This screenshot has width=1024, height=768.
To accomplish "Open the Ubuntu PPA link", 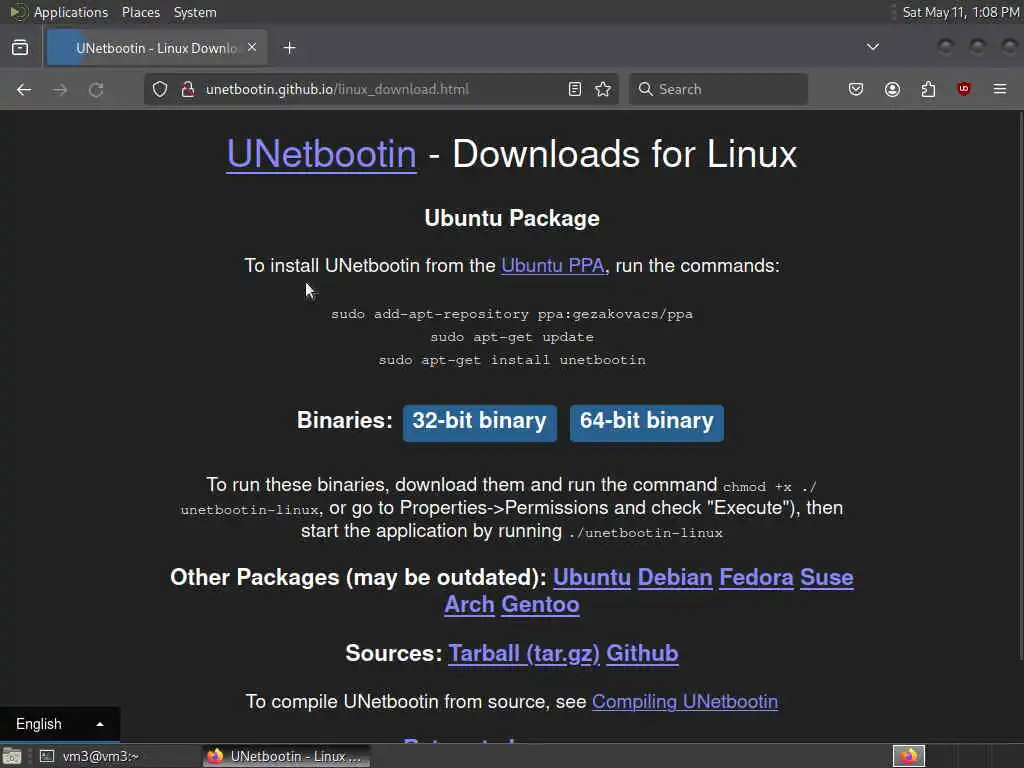I will (x=552, y=266).
